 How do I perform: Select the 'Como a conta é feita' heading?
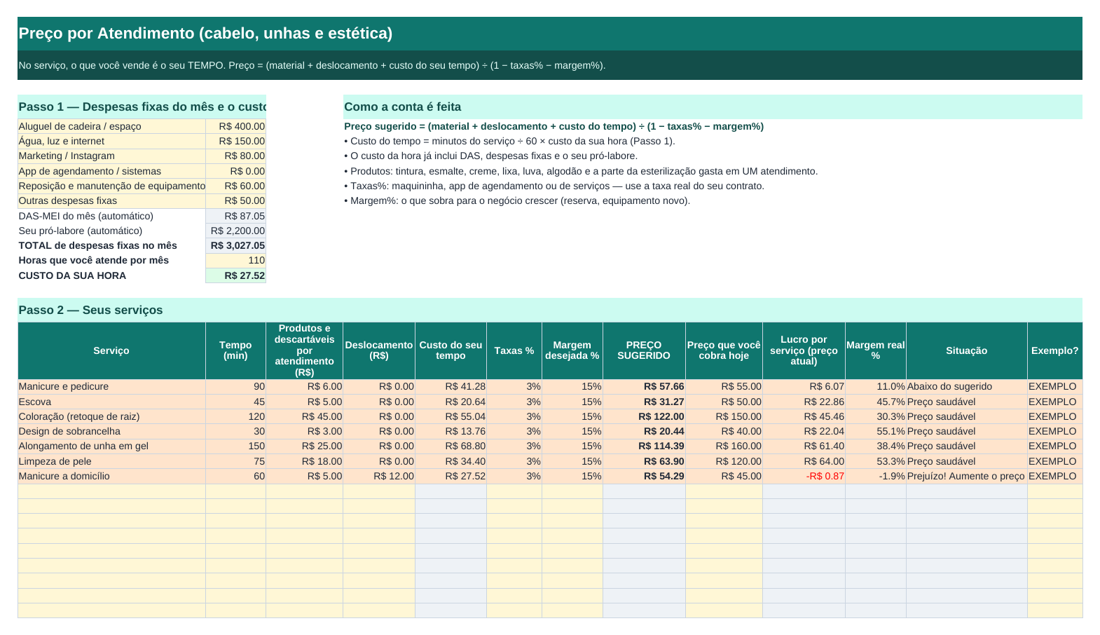[x=712, y=107]
